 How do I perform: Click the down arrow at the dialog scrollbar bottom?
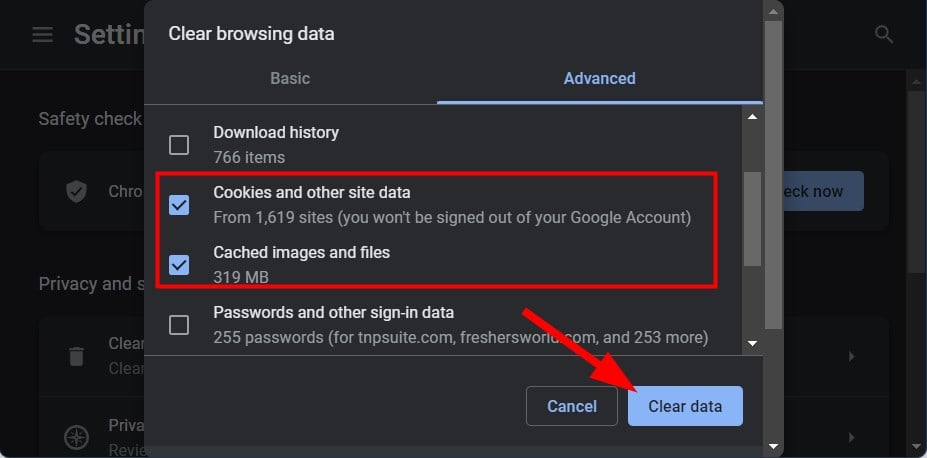pyautogui.click(x=773, y=446)
